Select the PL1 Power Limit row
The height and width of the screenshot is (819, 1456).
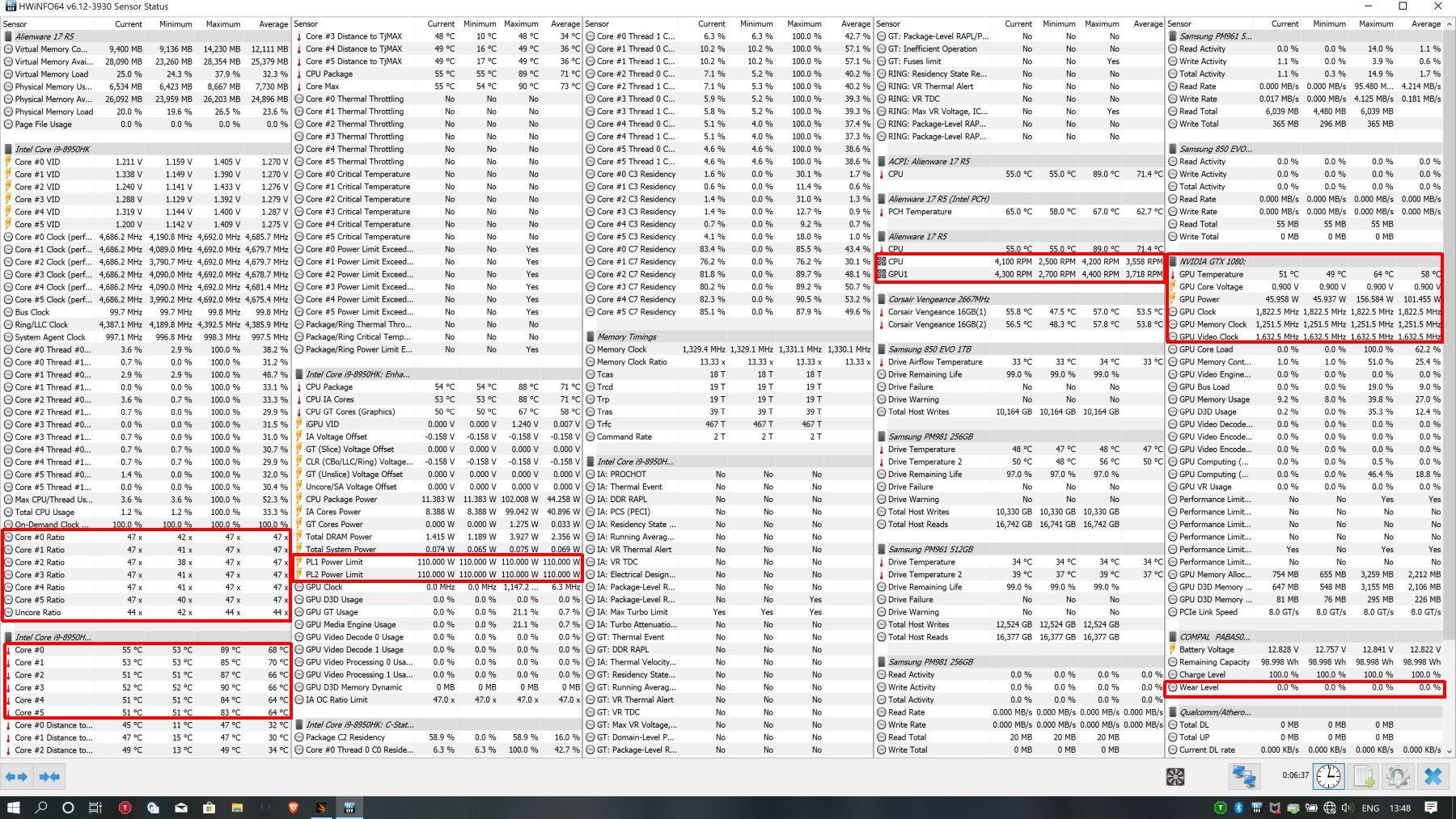tap(437, 562)
